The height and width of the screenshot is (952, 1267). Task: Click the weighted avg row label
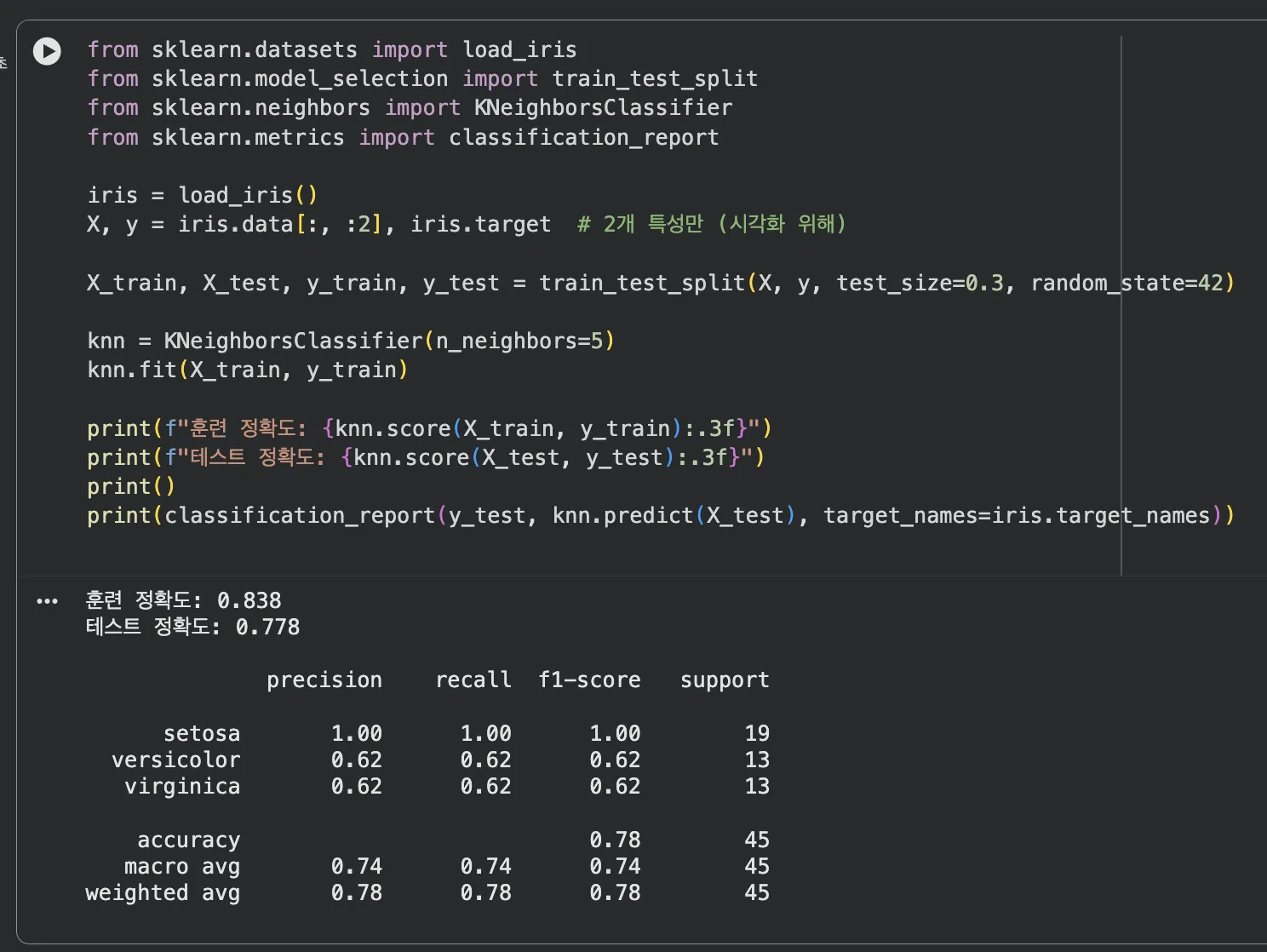[163, 892]
